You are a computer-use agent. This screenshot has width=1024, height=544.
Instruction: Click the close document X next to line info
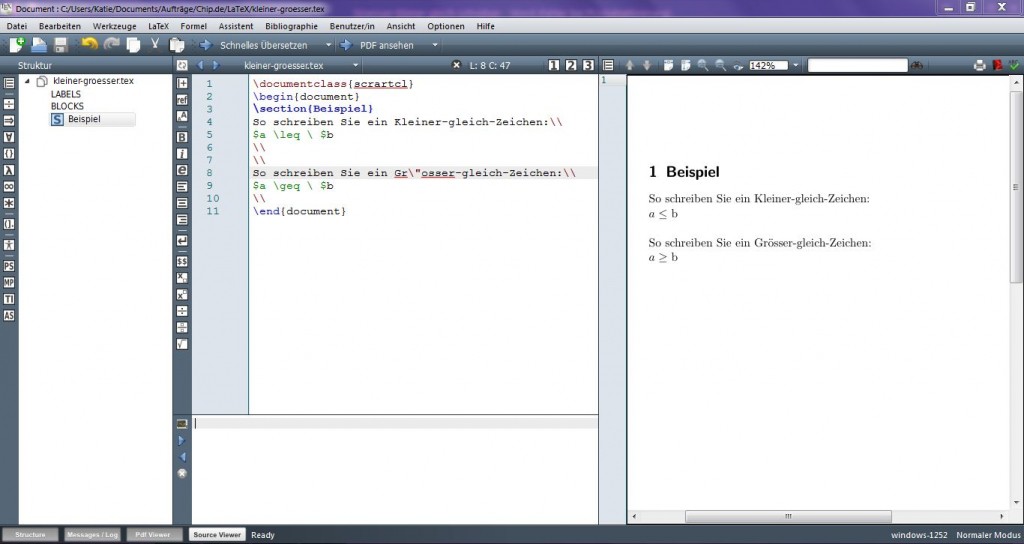[456, 65]
